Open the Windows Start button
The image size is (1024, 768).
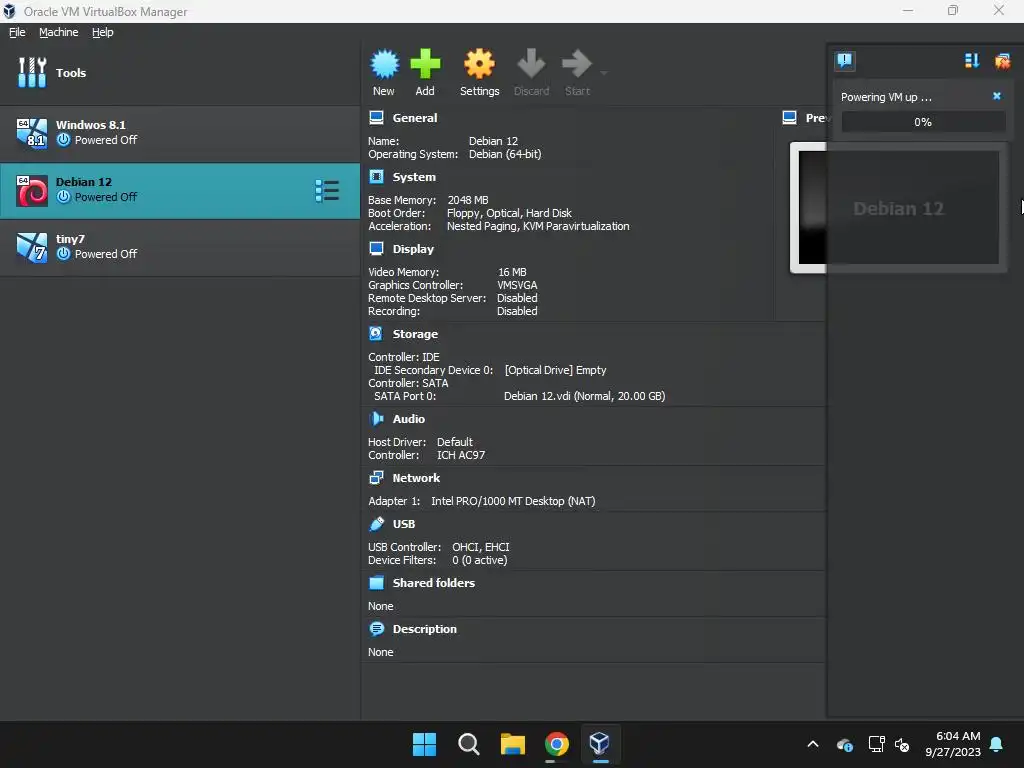click(x=424, y=744)
